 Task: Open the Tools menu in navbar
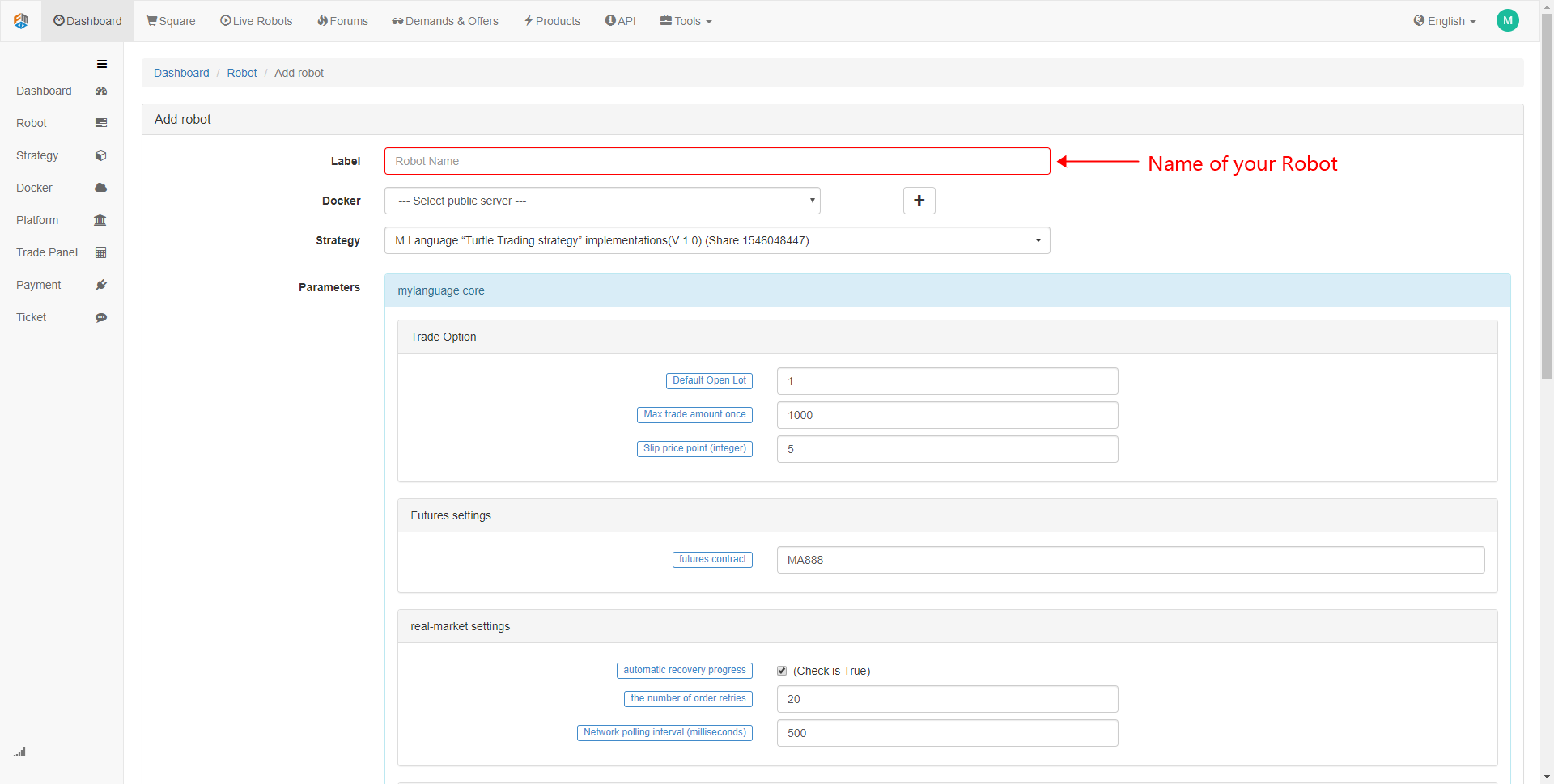point(686,21)
